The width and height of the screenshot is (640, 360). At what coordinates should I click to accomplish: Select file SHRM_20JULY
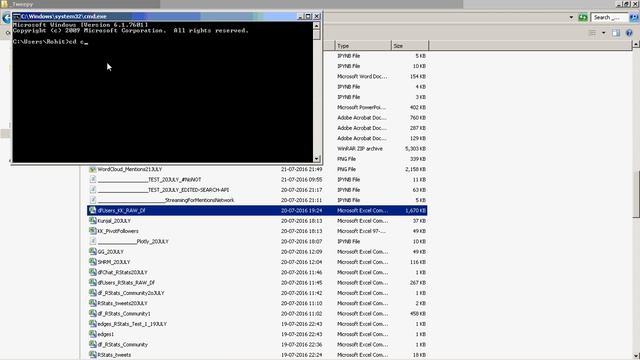tap(113, 262)
